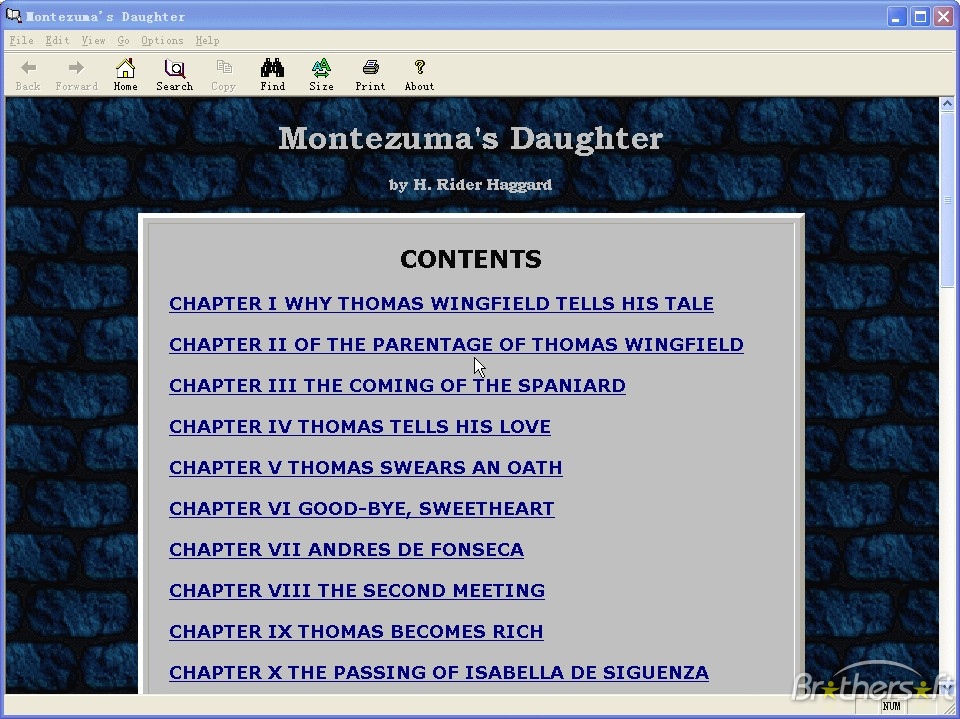960x719 pixels.
Task: Open Chapter IV Thomas Tells His Love
Action: (360, 427)
